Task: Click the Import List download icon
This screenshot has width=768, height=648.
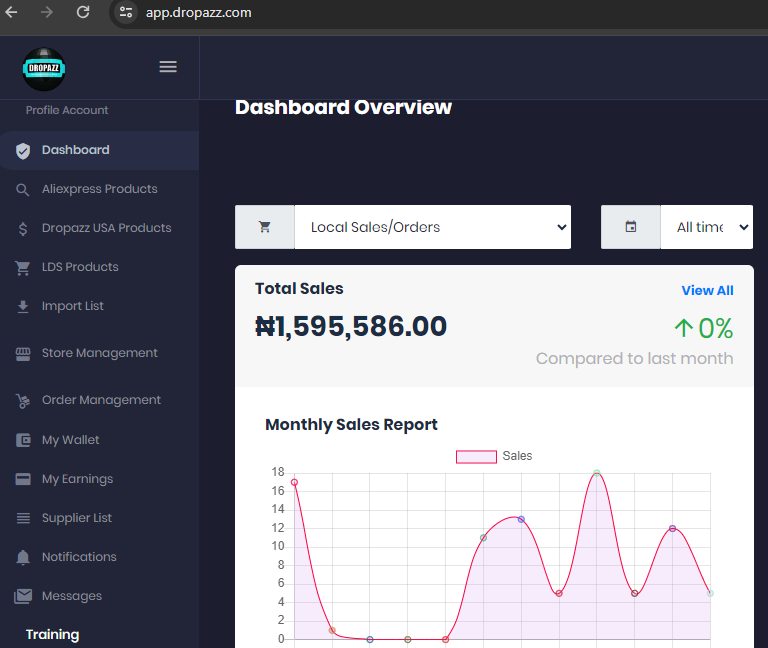Action: coord(23,306)
